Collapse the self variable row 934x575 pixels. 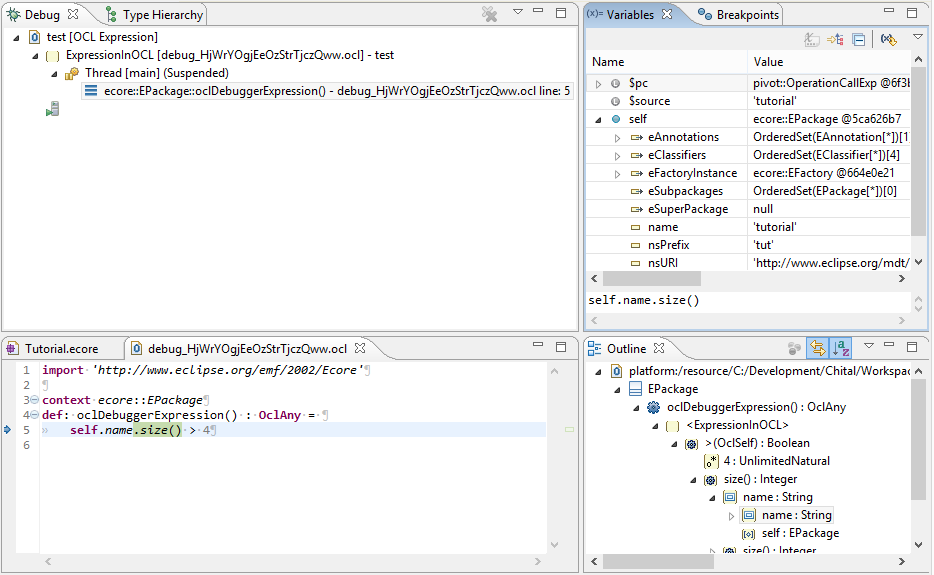pyautogui.click(x=598, y=120)
